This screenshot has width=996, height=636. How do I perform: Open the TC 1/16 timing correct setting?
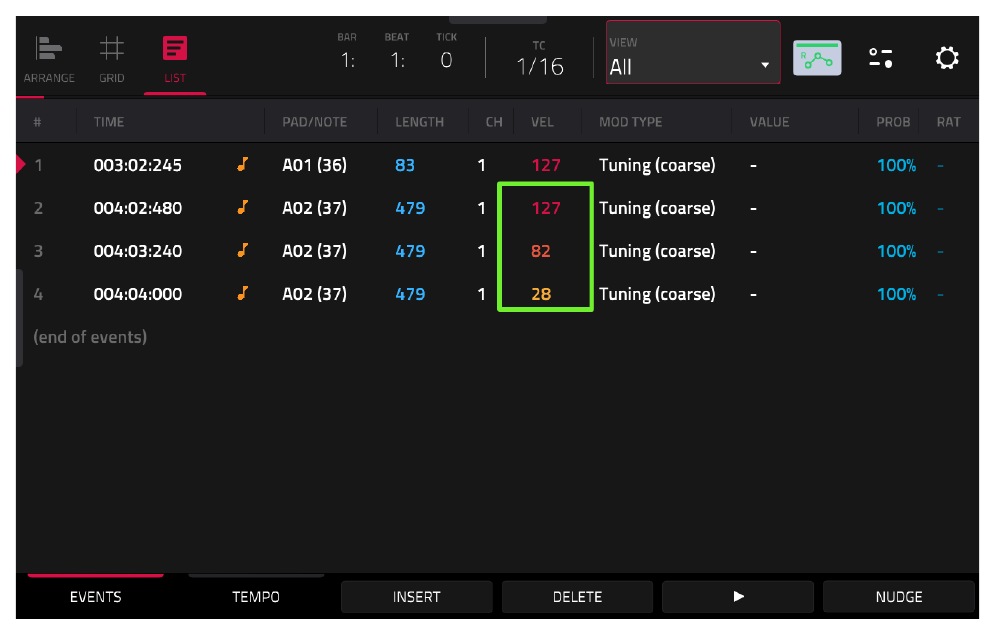(539, 59)
